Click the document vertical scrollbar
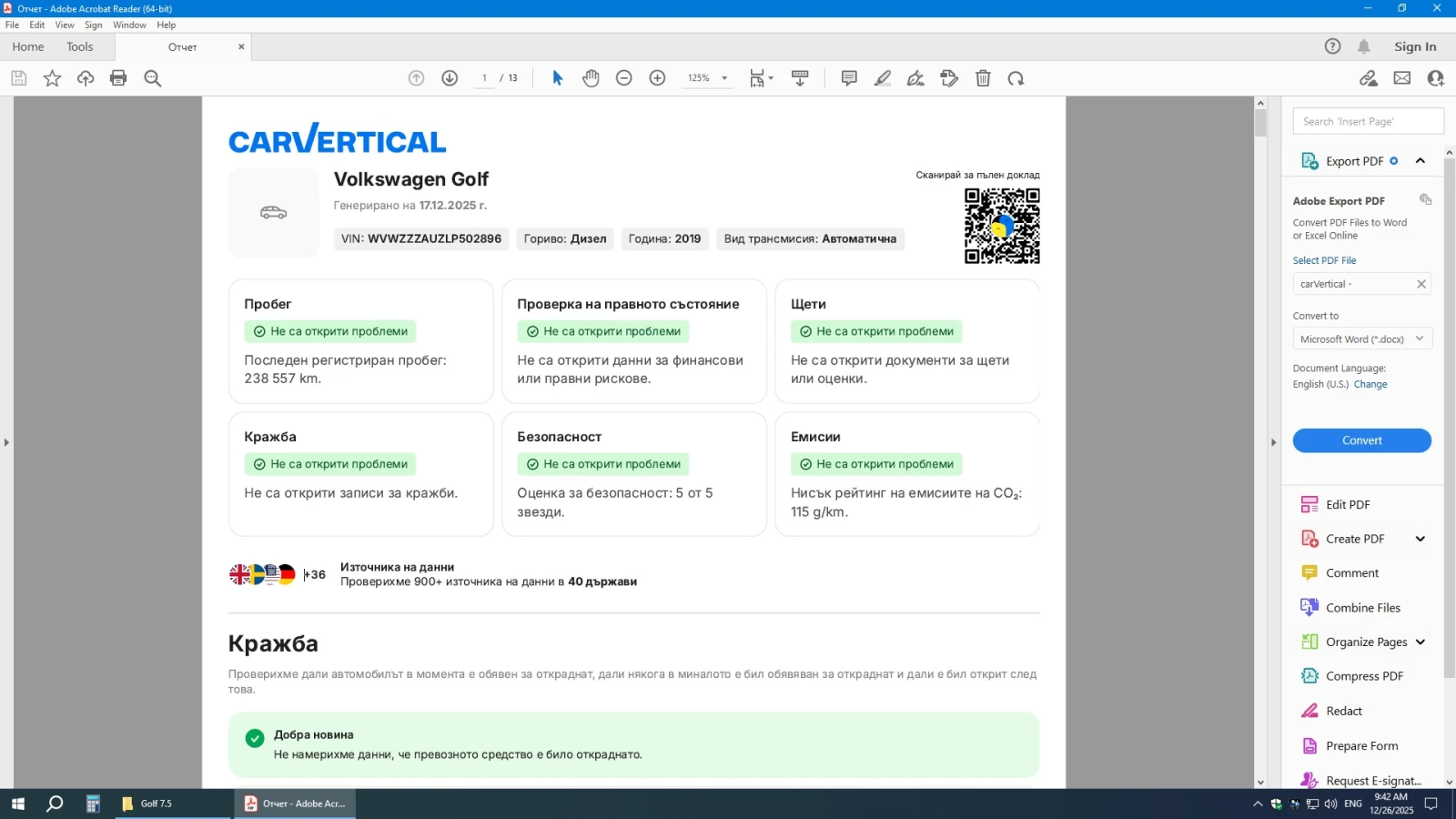The height and width of the screenshot is (819, 1456). tap(1260, 364)
